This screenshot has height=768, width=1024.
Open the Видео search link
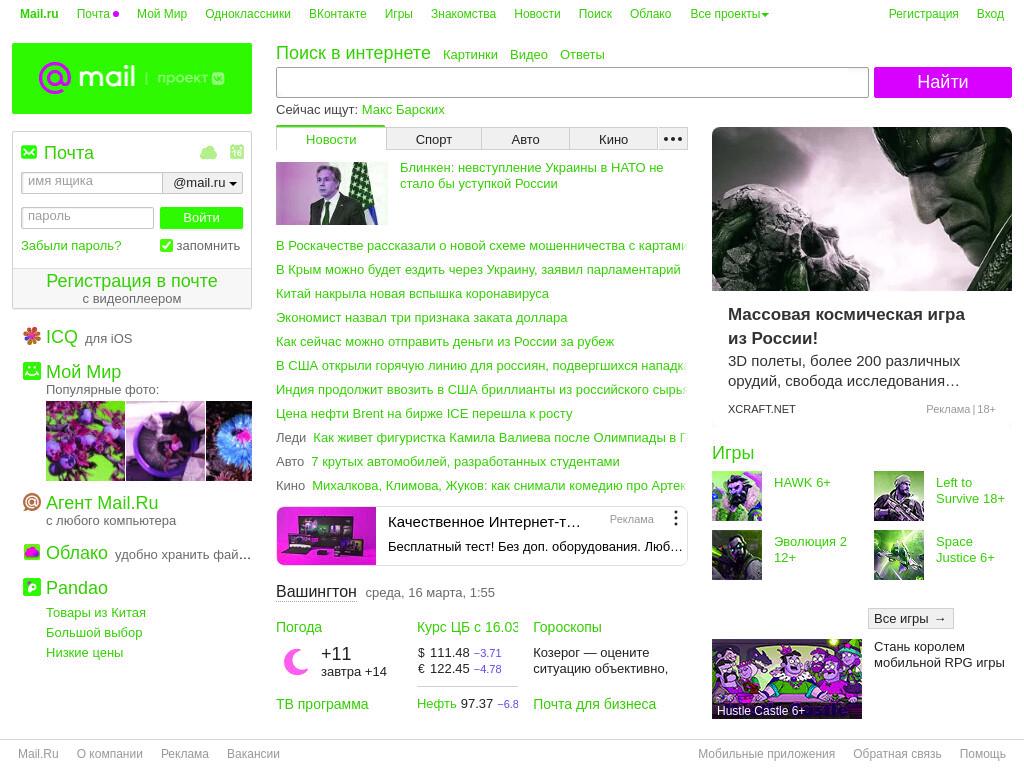(528, 55)
